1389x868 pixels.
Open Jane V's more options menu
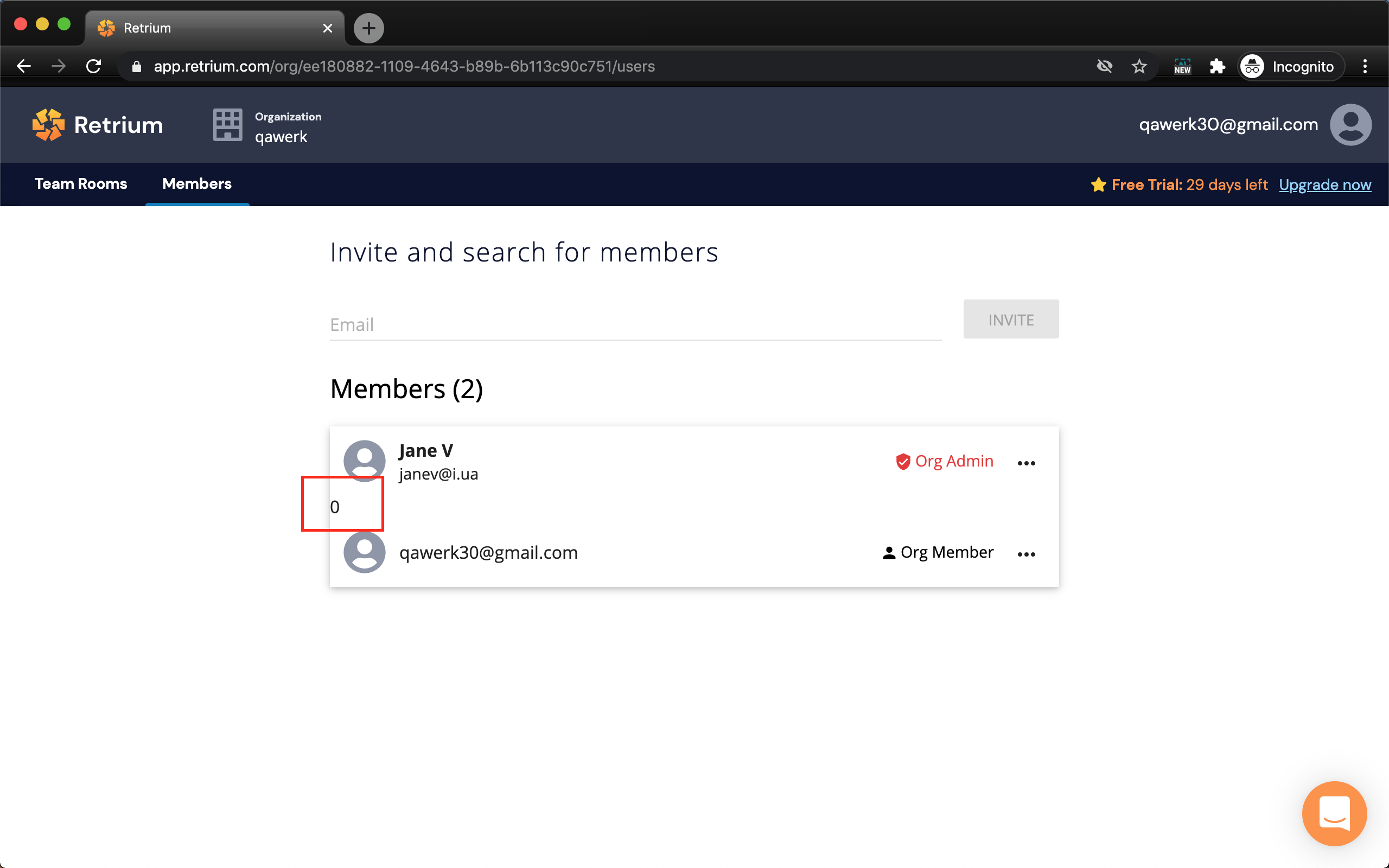(1026, 463)
